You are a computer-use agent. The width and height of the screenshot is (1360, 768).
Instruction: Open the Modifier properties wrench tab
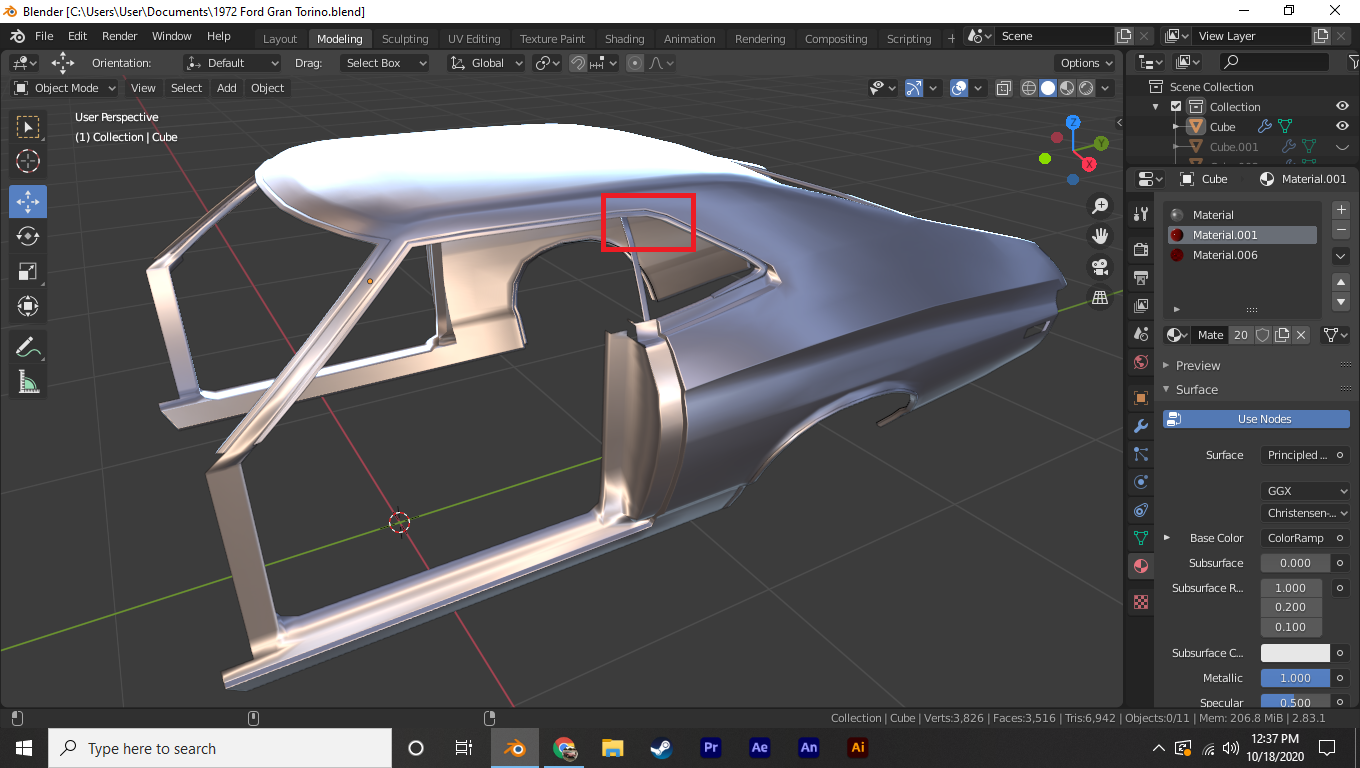[x=1140, y=426]
